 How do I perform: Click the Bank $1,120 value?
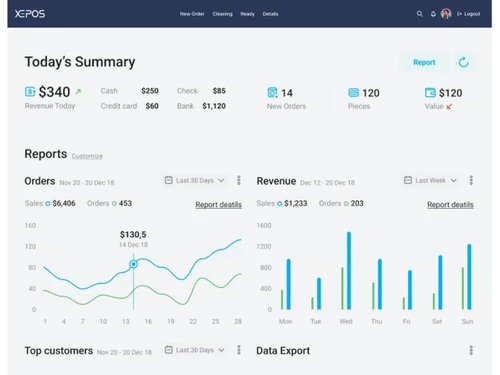(x=214, y=106)
